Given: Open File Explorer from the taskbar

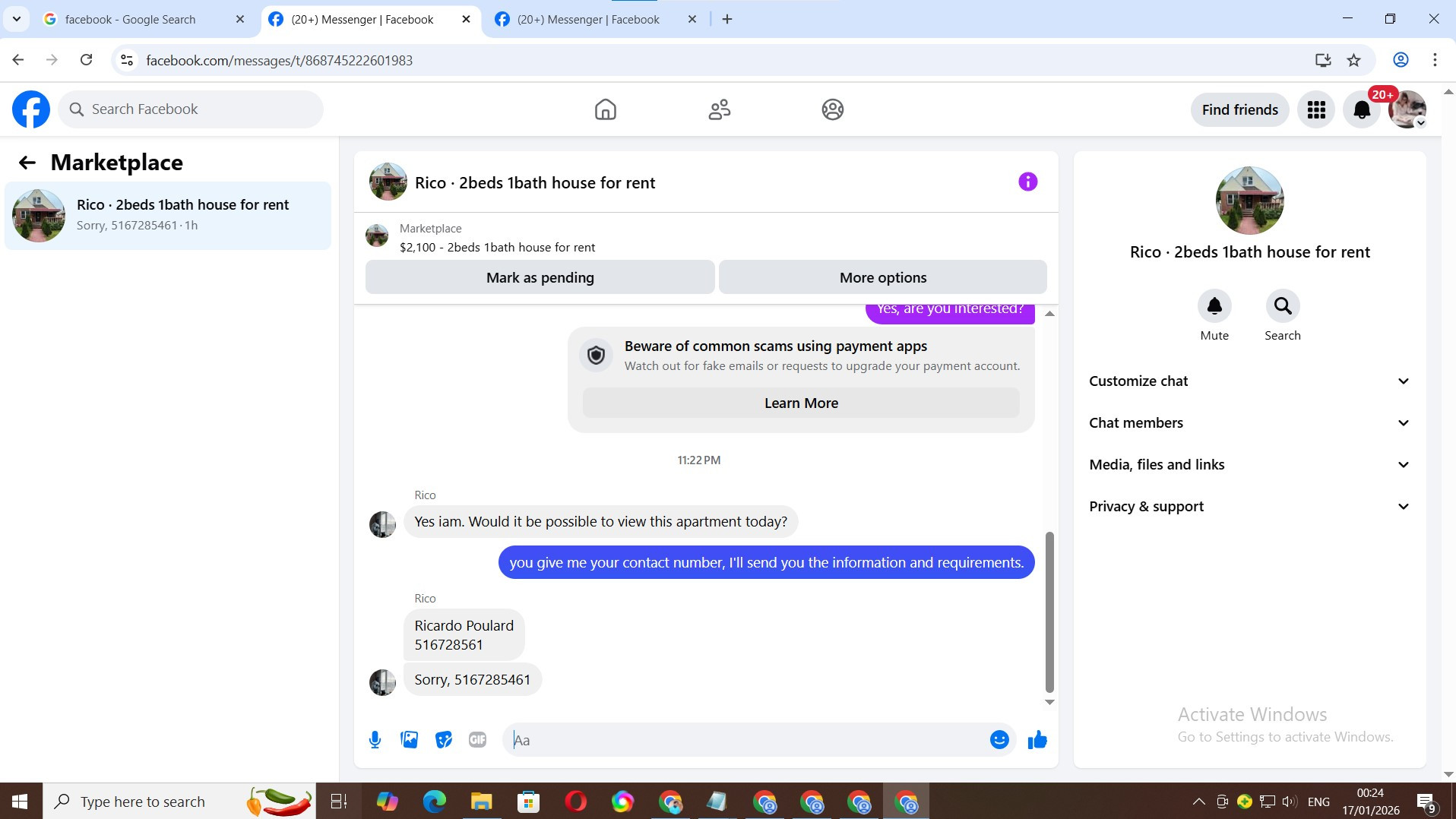Looking at the screenshot, I should pyautogui.click(x=481, y=802).
